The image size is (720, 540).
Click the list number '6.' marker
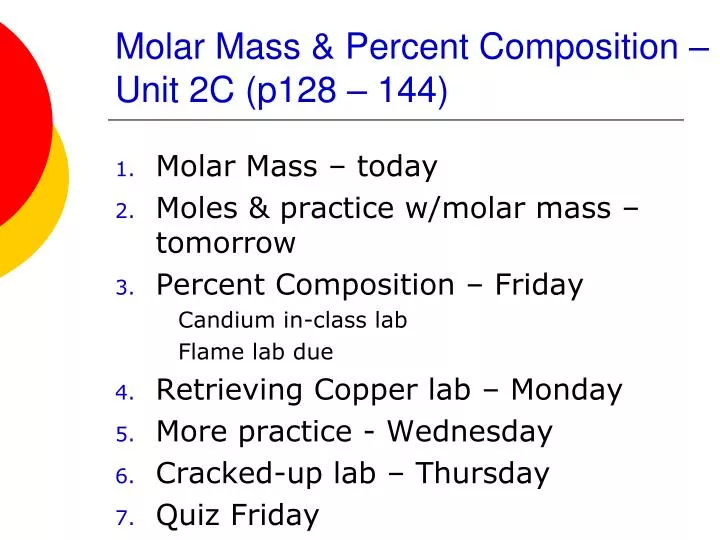pos(125,477)
